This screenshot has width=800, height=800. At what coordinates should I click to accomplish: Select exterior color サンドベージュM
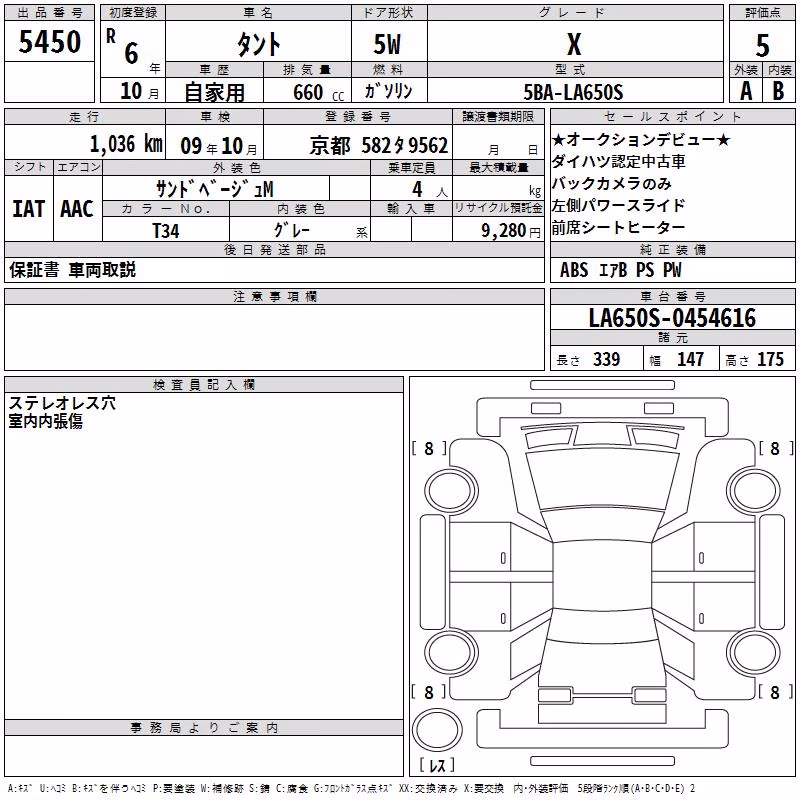coord(215,189)
